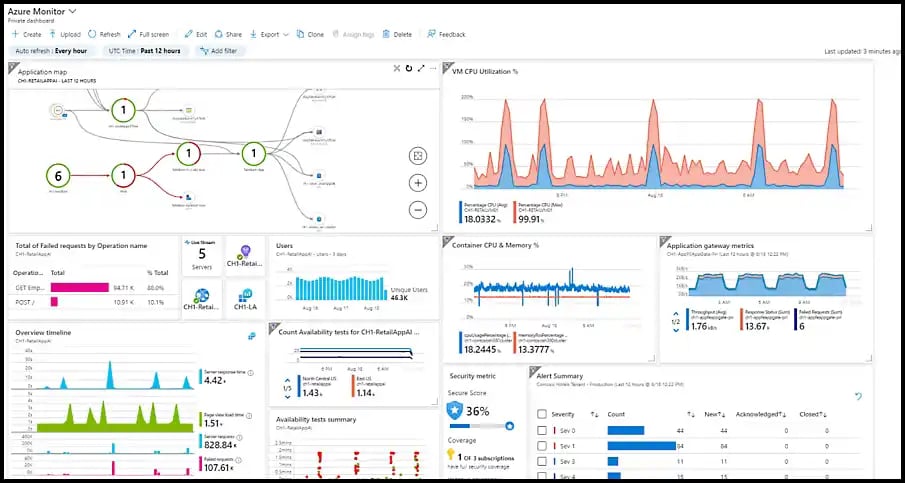The image size is (905, 483).
Task: Click the GET Emp... operation row
Action: pos(92,287)
